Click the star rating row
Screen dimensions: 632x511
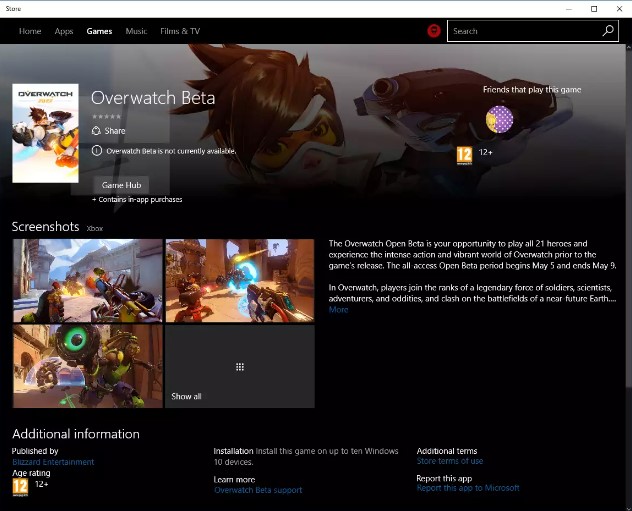click(106, 116)
